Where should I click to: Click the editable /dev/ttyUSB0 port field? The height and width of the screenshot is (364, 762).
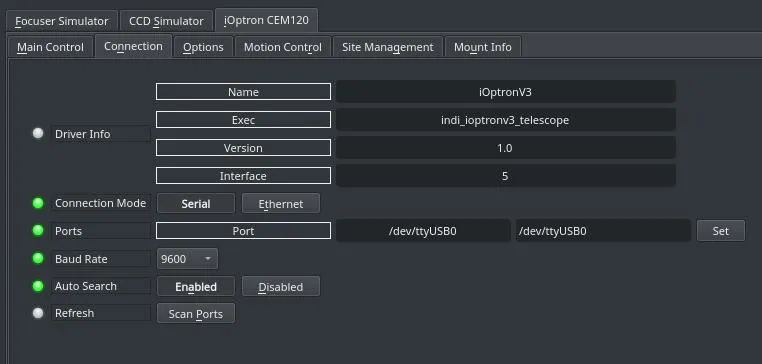pos(603,231)
